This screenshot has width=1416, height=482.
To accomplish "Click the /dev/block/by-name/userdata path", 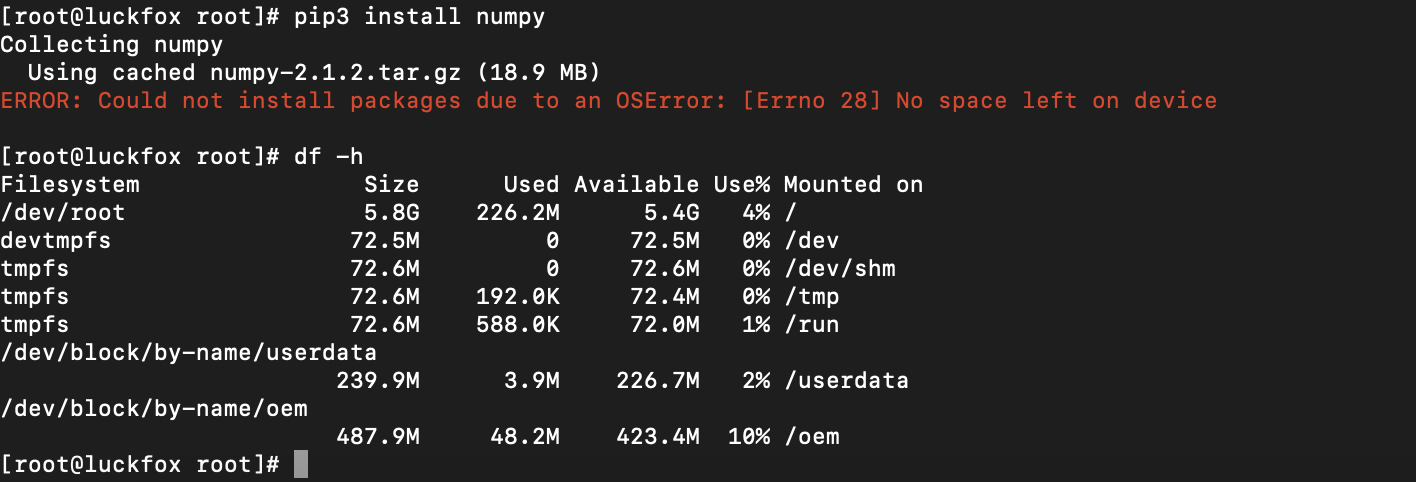I will click(189, 352).
